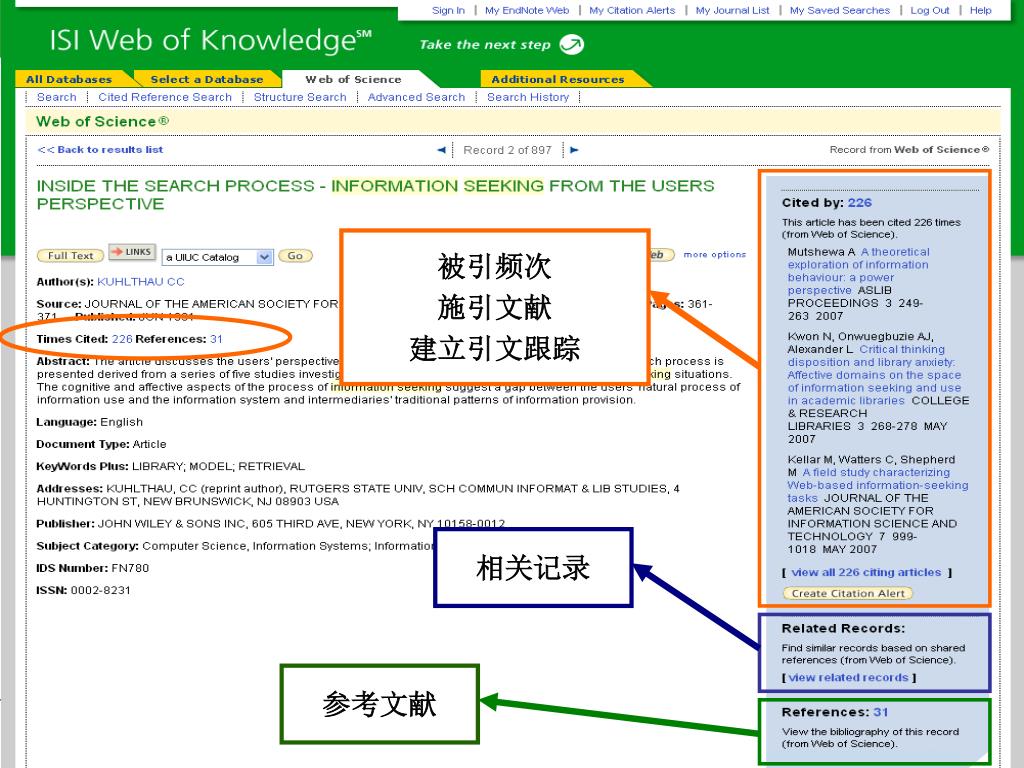The image size is (1024, 768).
Task: Go to previous record arrow
Action: point(441,150)
